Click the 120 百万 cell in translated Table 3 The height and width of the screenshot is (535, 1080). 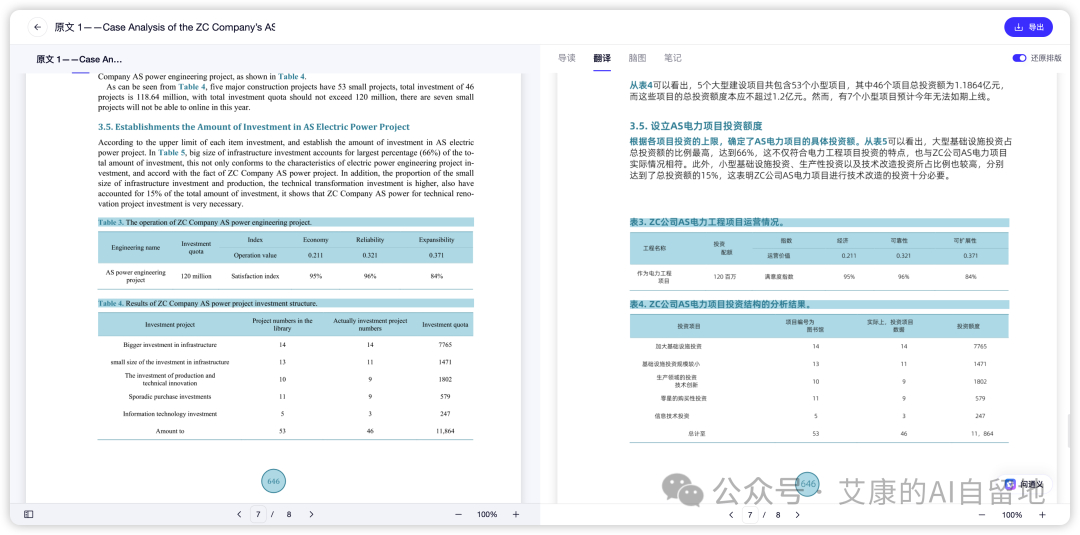point(724,276)
